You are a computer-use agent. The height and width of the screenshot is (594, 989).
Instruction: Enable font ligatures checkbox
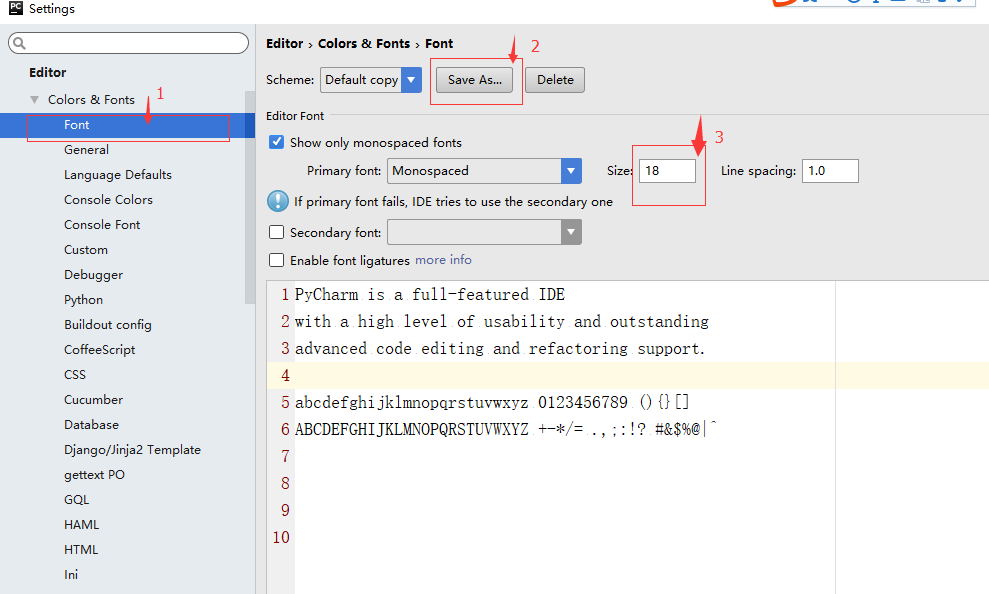click(x=276, y=260)
